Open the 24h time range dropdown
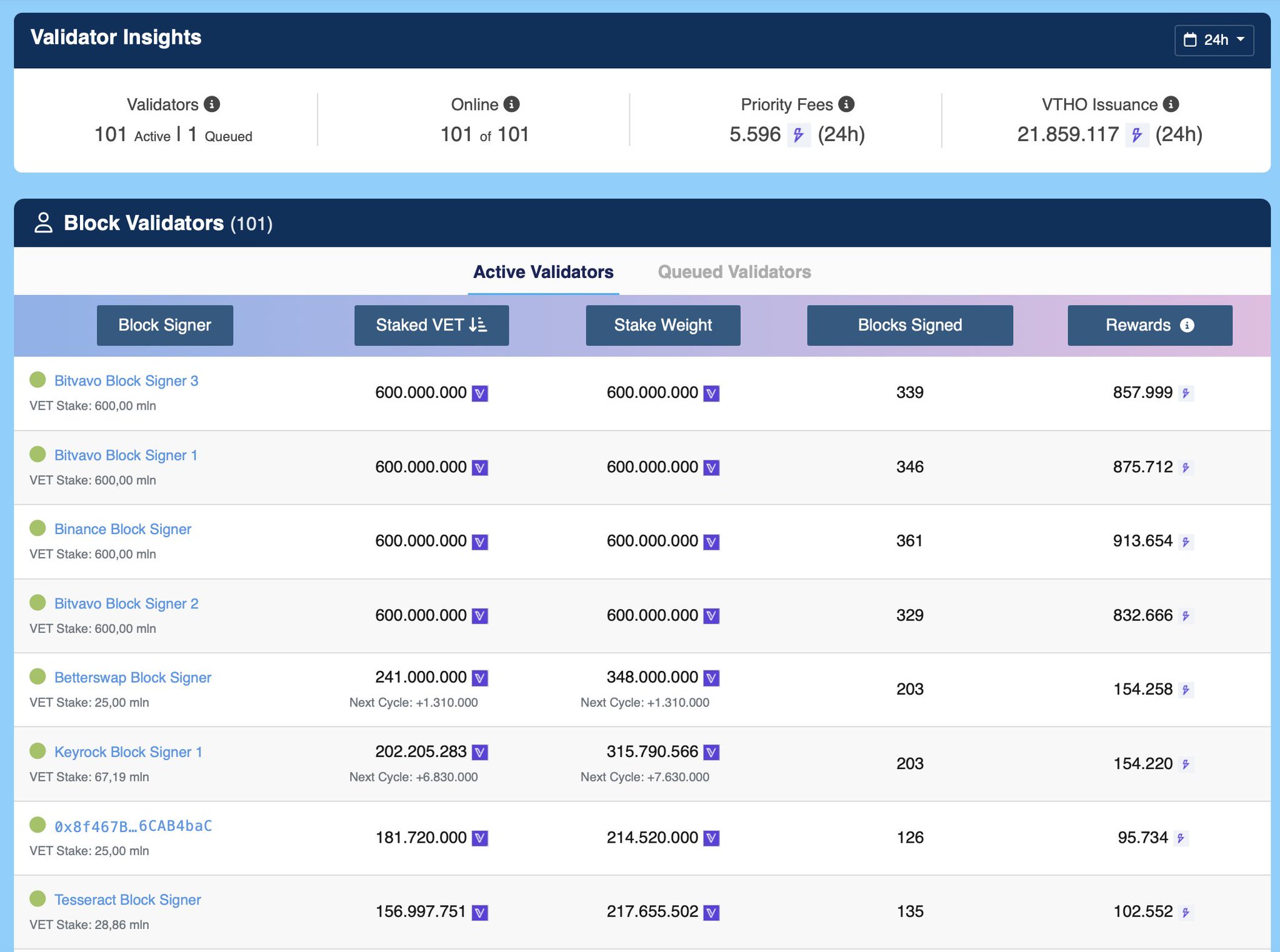This screenshot has height=952, width=1280. point(1214,40)
